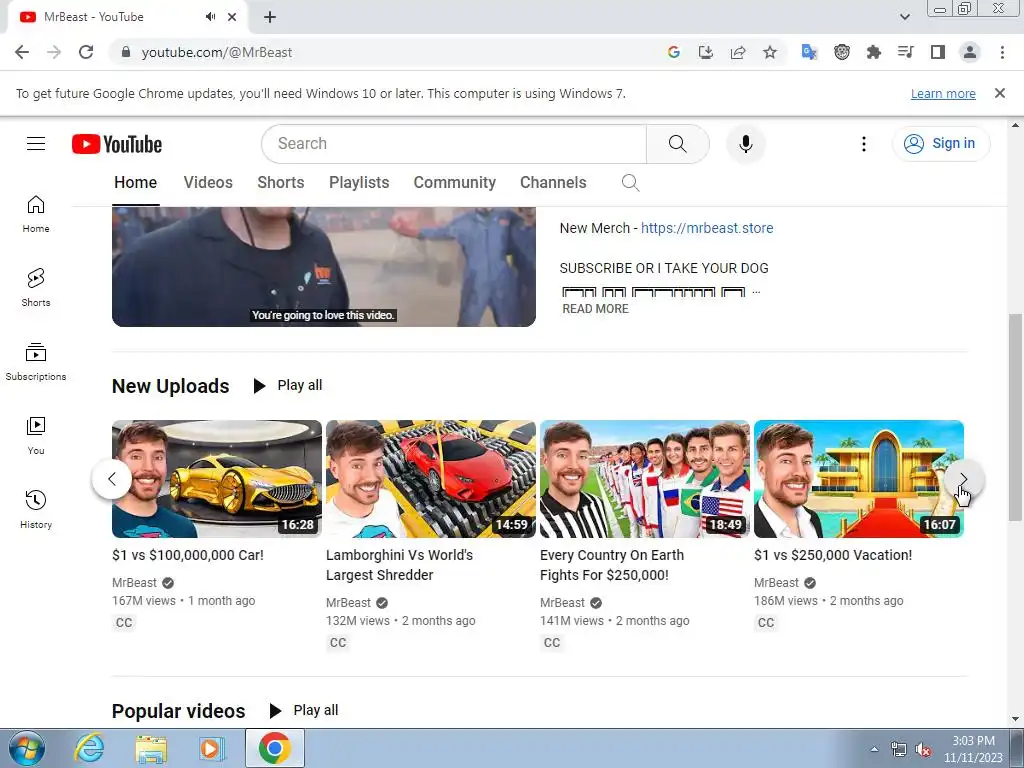Open system volume tray icon
The height and width of the screenshot is (768, 1024).
tap(923, 750)
